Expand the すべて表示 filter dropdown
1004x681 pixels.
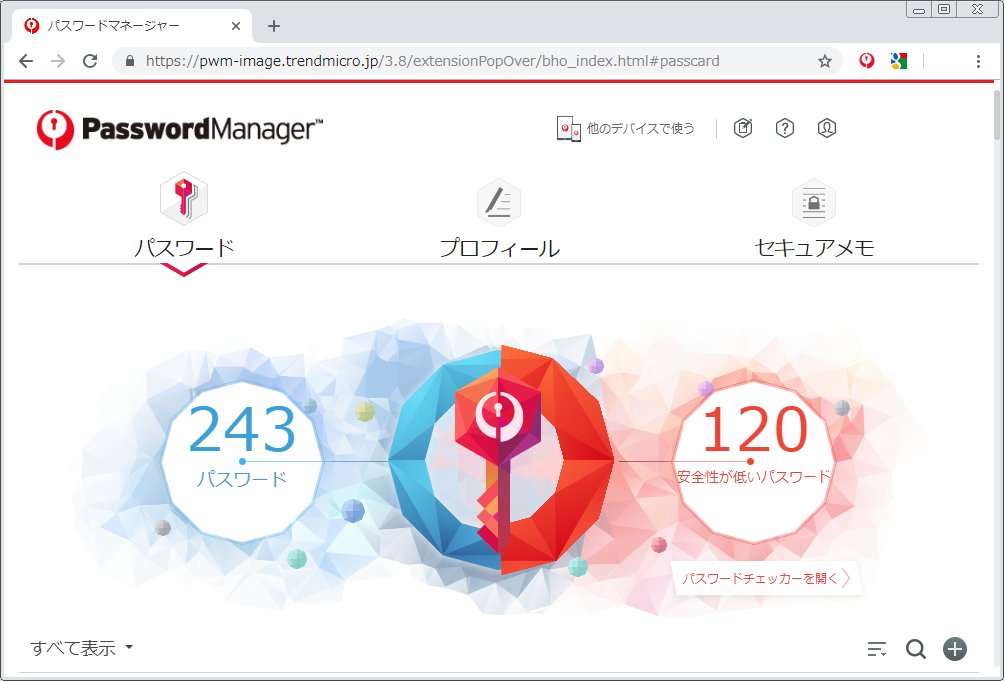click(81, 648)
